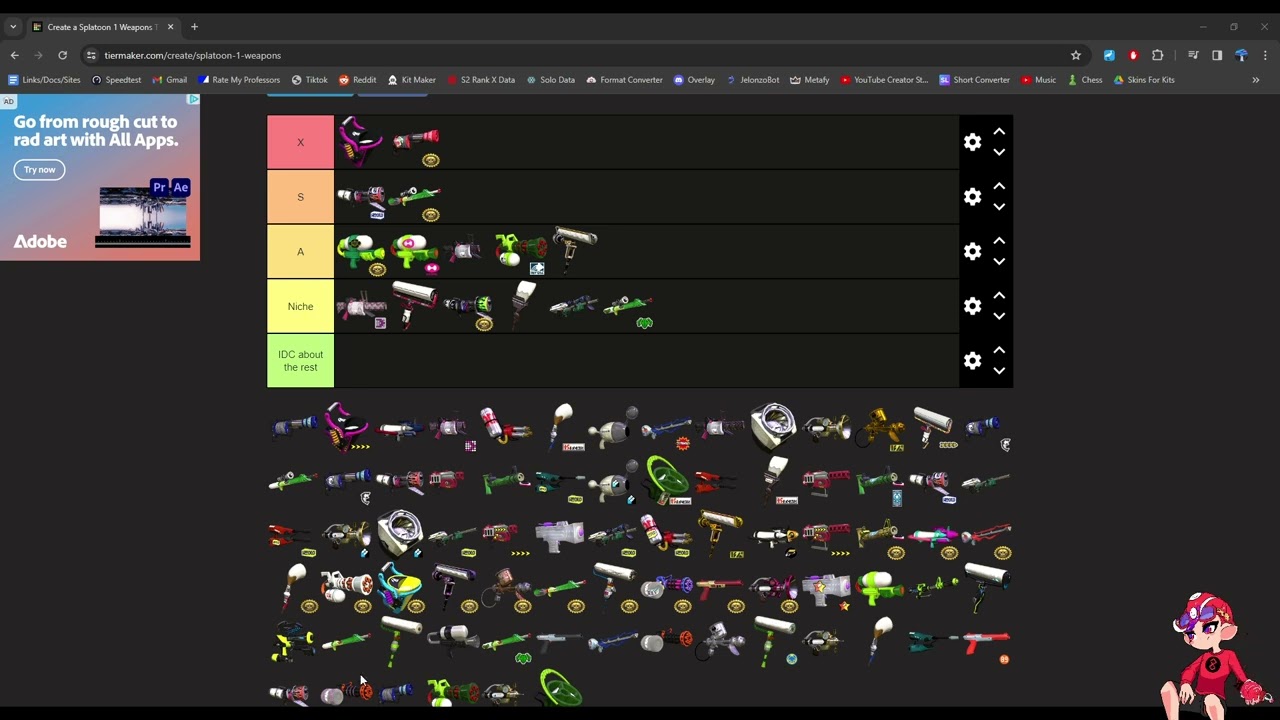
Task: Click Try now in the Adobe ad
Action: pyautogui.click(x=40, y=170)
